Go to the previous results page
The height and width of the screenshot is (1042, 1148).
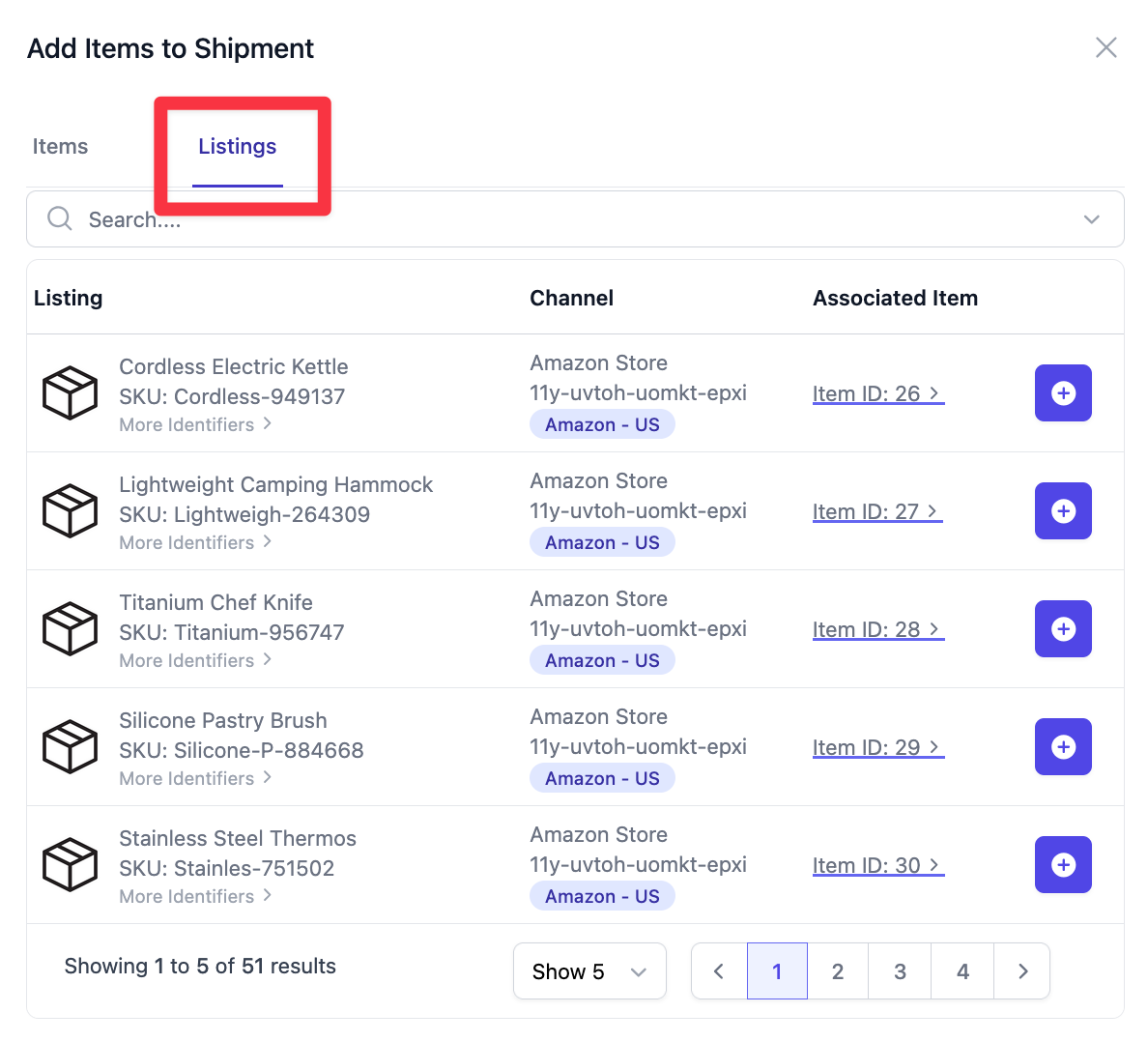pyautogui.click(x=719, y=971)
